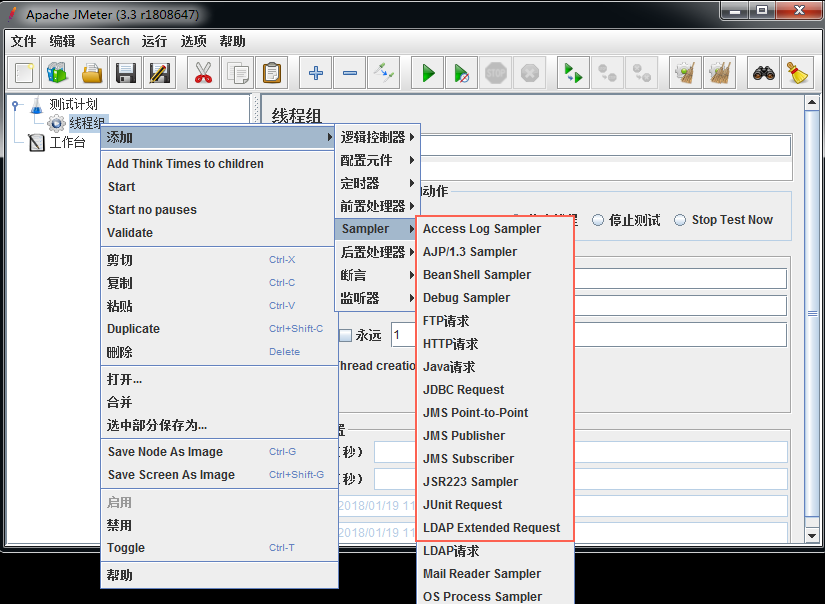Choose HTTP请求 from the Sampler list
825x604 pixels.
pos(450,344)
